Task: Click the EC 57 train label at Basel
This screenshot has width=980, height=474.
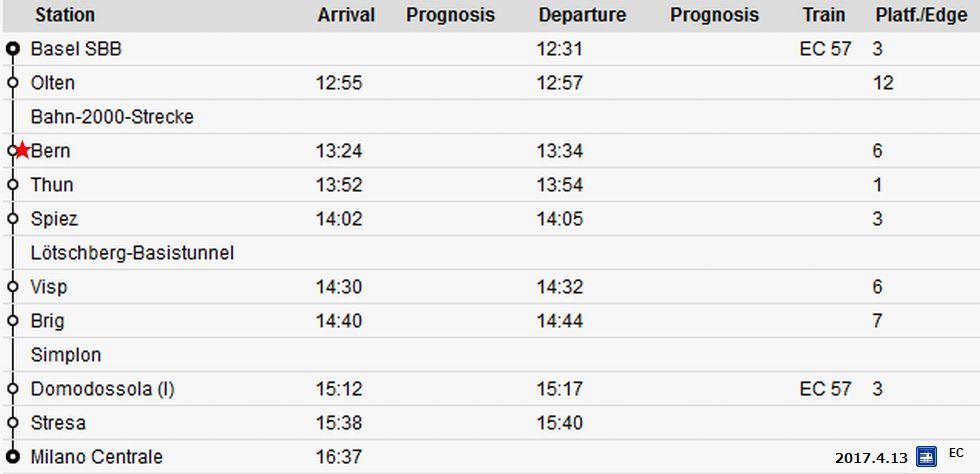Action: [x=825, y=49]
